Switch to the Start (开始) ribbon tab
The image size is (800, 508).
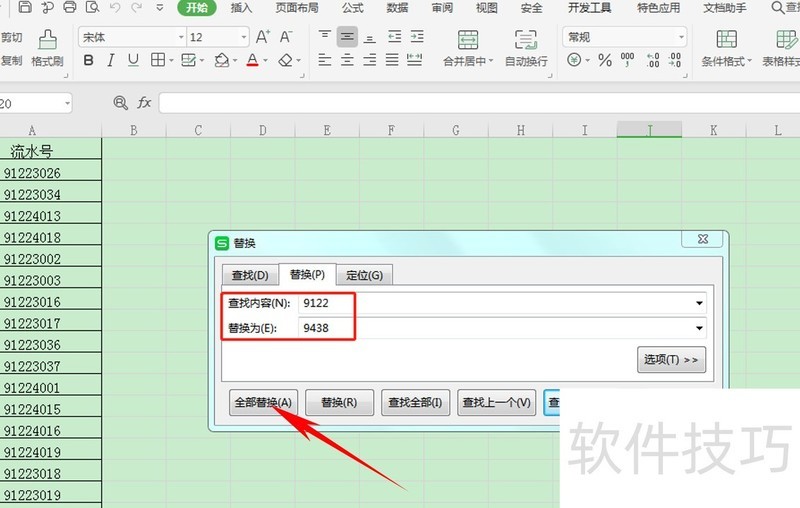[197, 8]
